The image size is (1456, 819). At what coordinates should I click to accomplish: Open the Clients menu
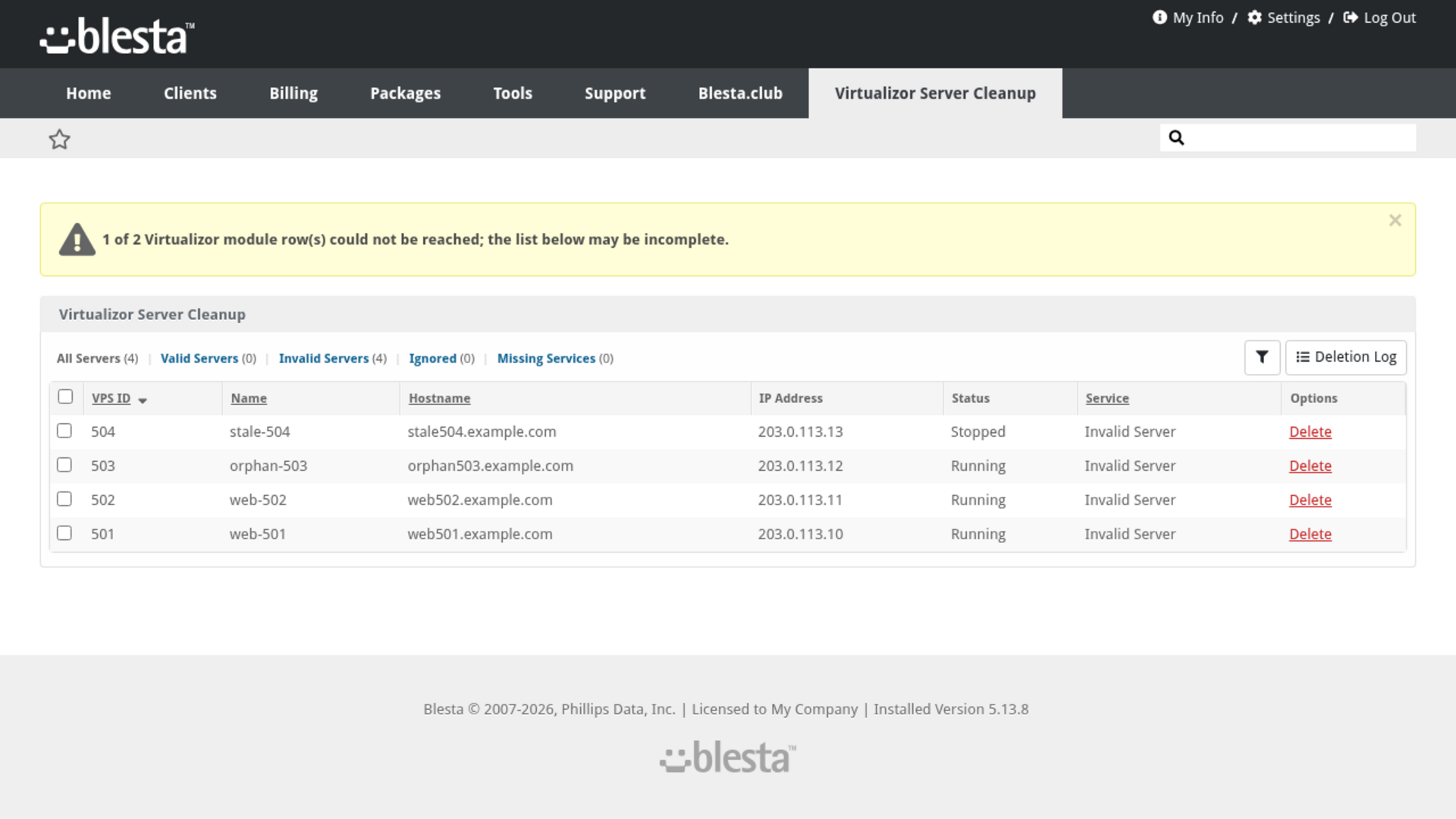(190, 93)
